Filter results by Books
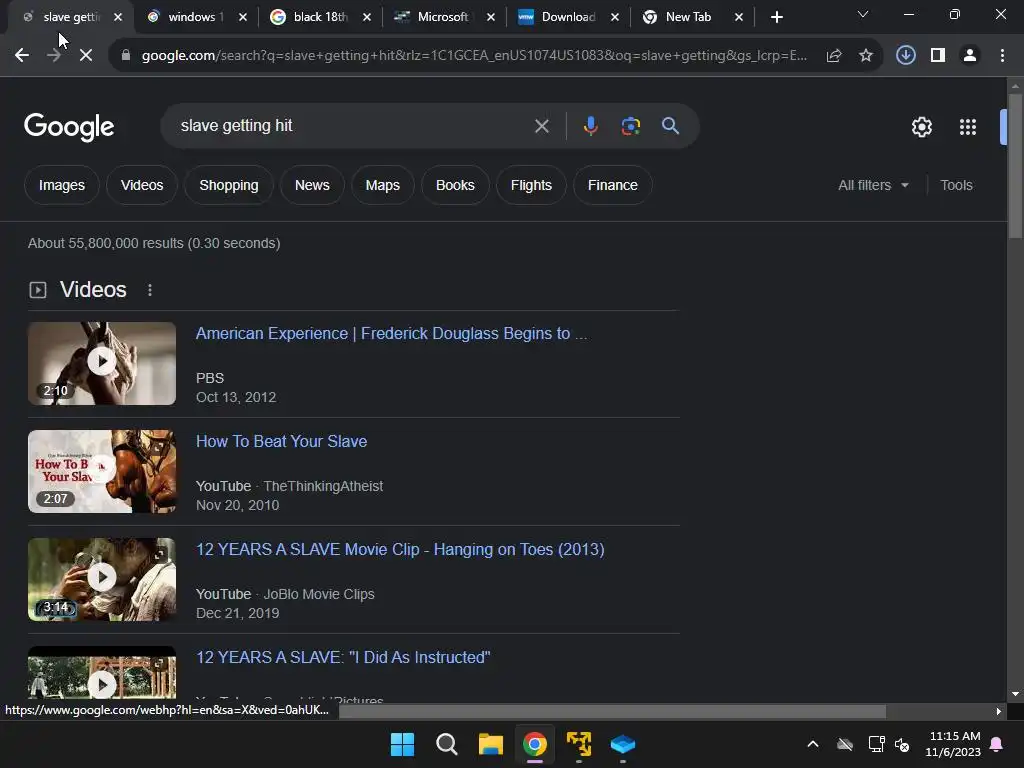Viewport: 1024px width, 768px height. [455, 185]
